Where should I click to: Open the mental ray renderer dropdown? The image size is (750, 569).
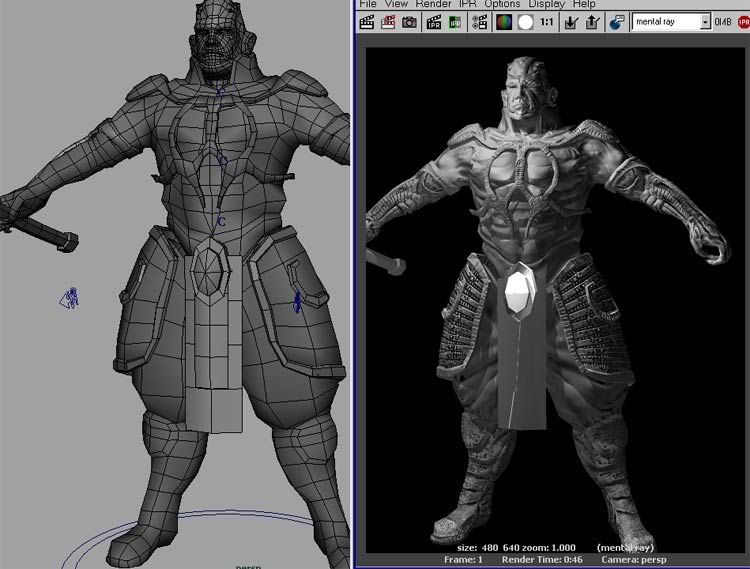(705, 22)
